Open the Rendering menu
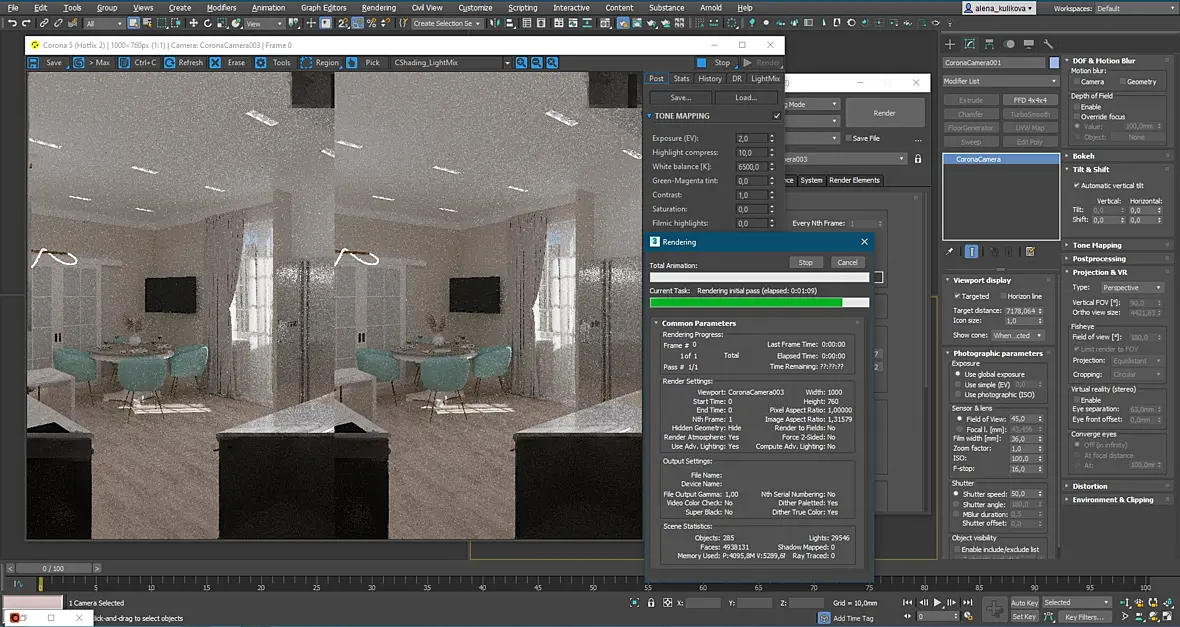Viewport: 1180px width, 627px height. [x=379, y=8]
